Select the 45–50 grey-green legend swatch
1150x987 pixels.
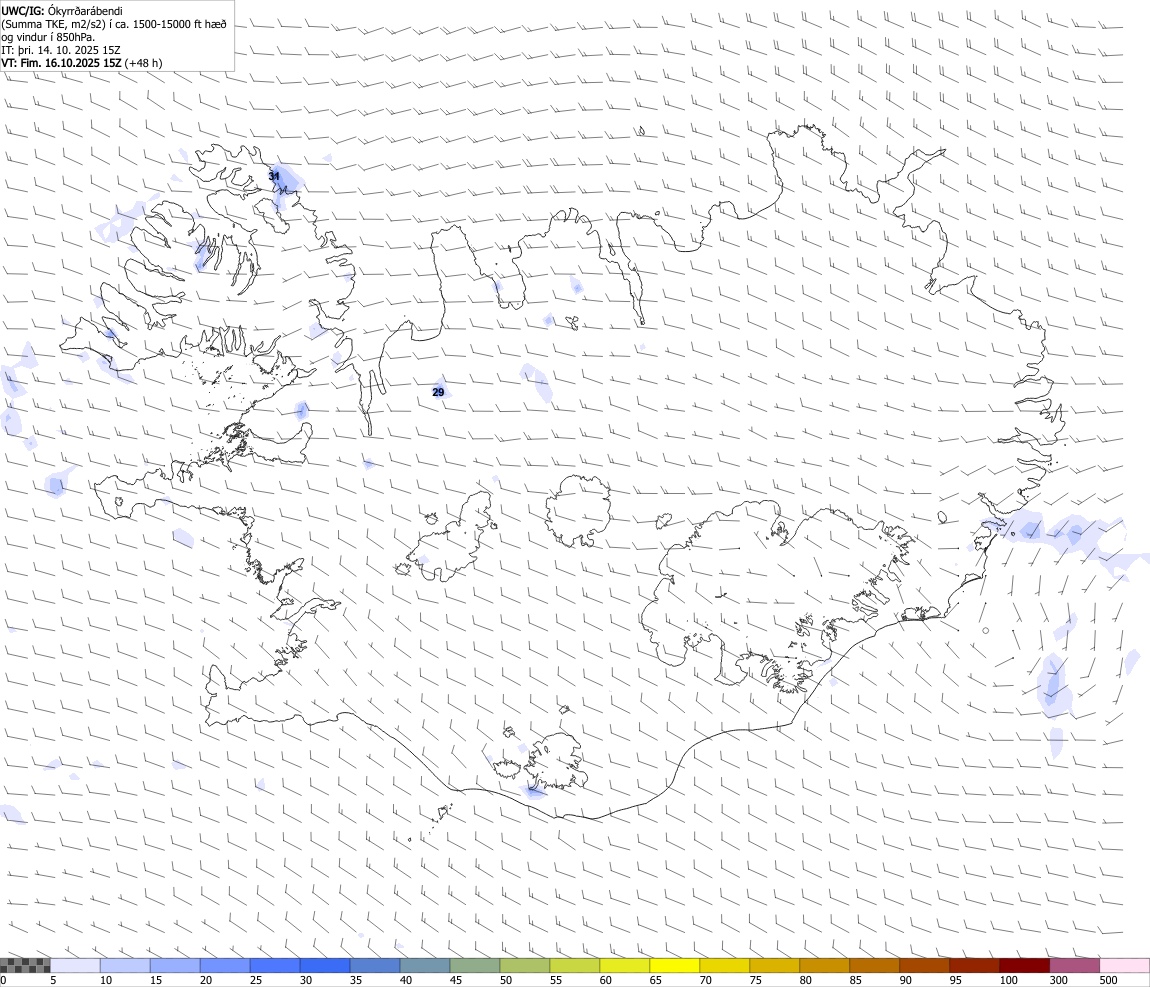point(475,965)
